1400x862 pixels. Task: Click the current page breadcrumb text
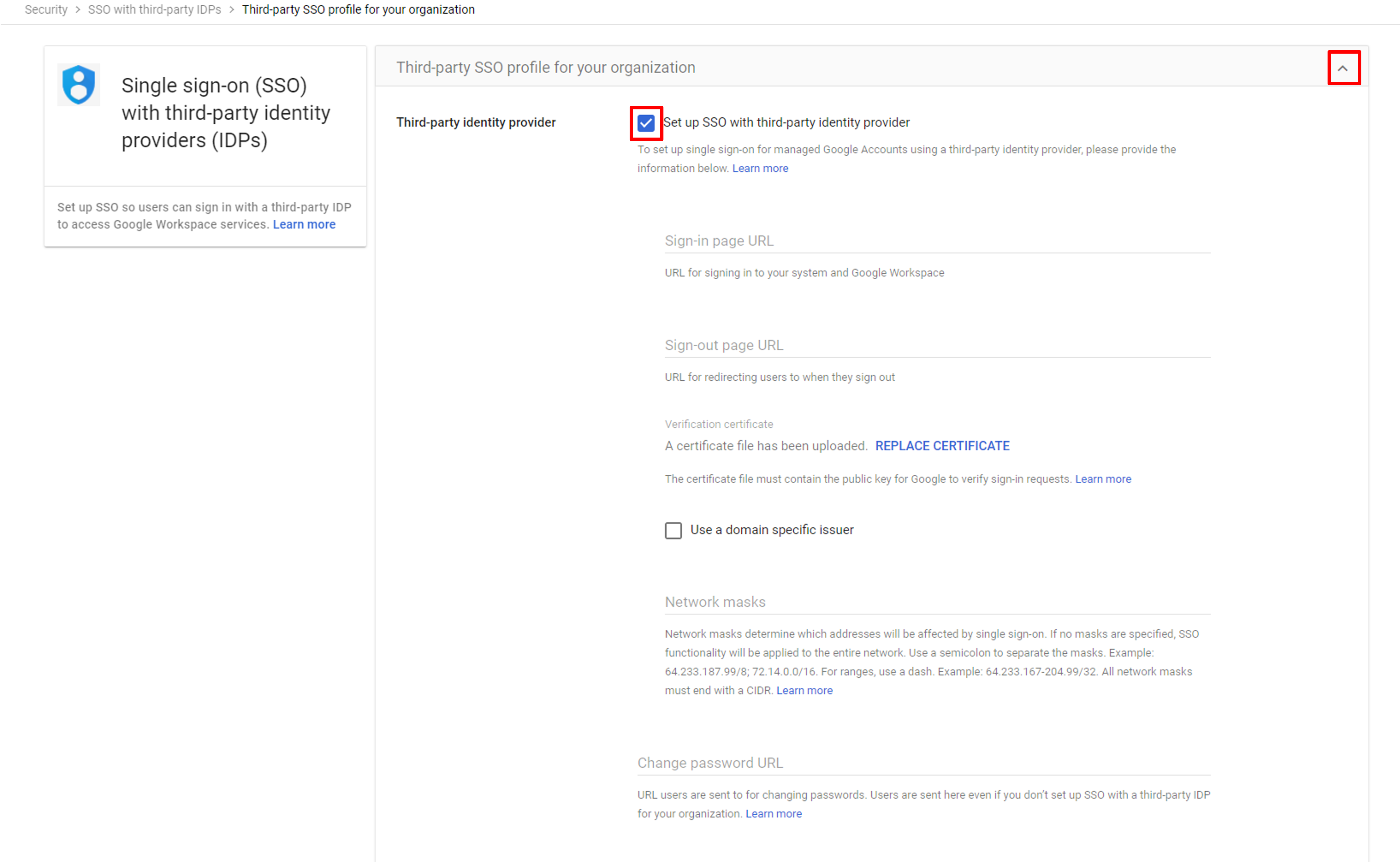click(359, 10)
